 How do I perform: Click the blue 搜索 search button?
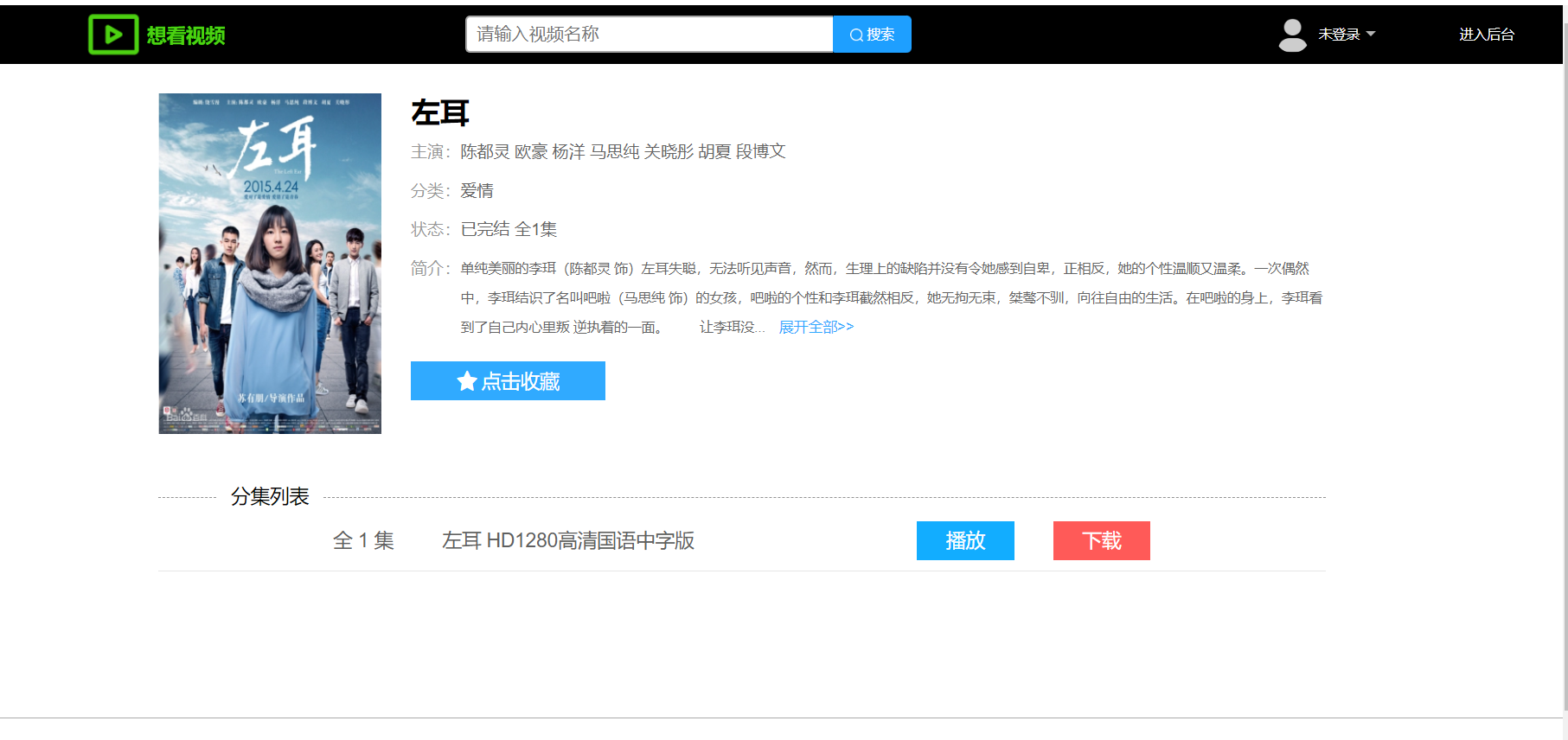(872, 34)
